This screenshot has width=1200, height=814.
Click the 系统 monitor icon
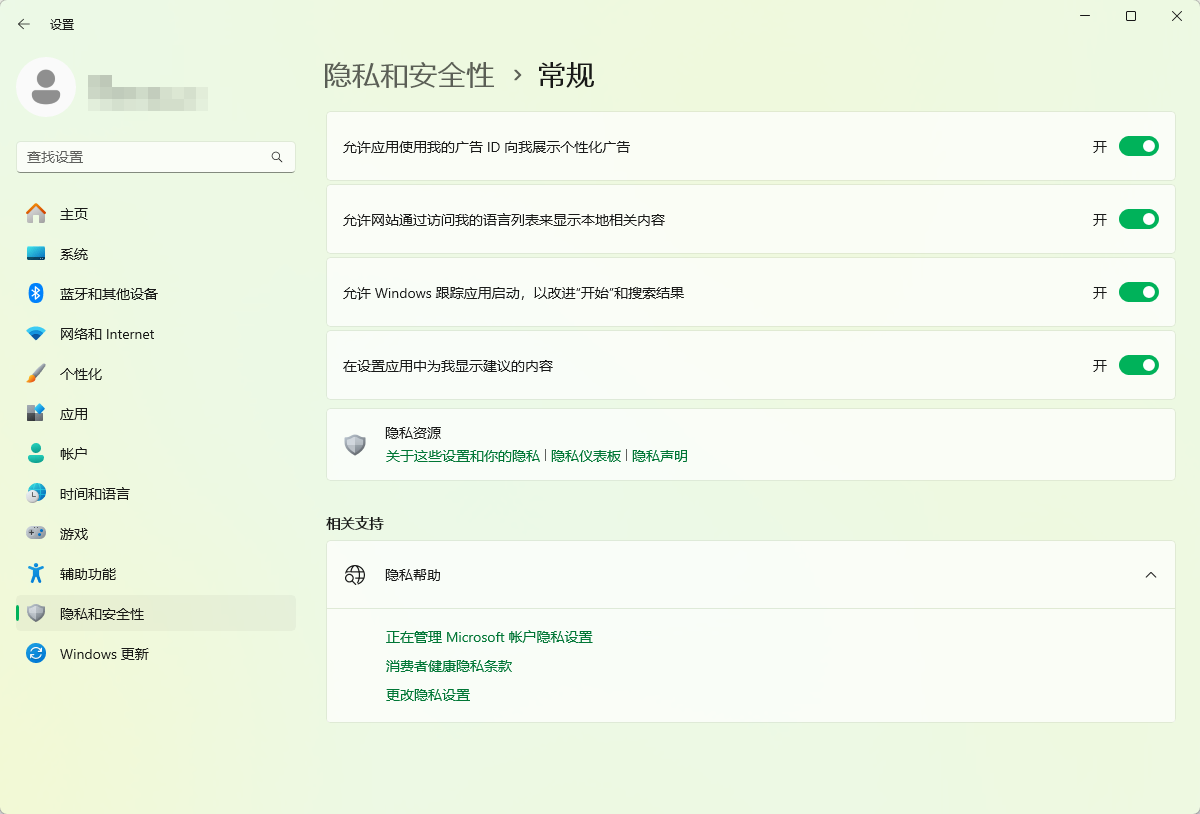[36, 254]
